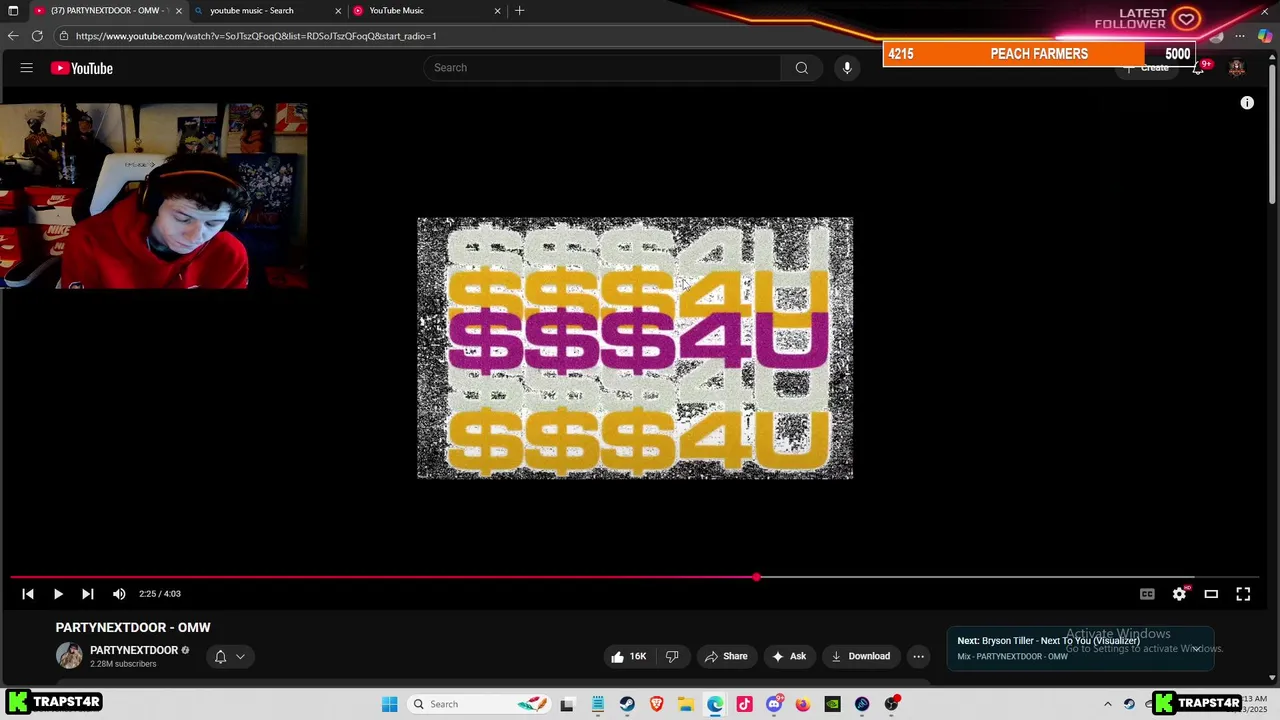
Task: Open Firefox from the taskbar
Action: 803,704
